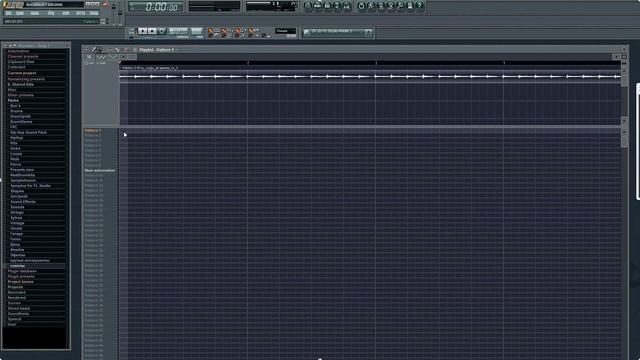Collapse the Packs folder
Image resolution: width=640 pixels, height=360 pixels.
click(13, 100)
